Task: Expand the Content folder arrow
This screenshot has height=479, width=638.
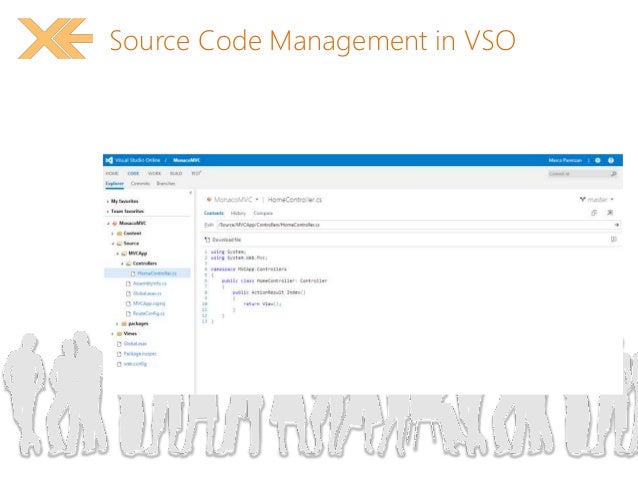Action: [113, 234]
